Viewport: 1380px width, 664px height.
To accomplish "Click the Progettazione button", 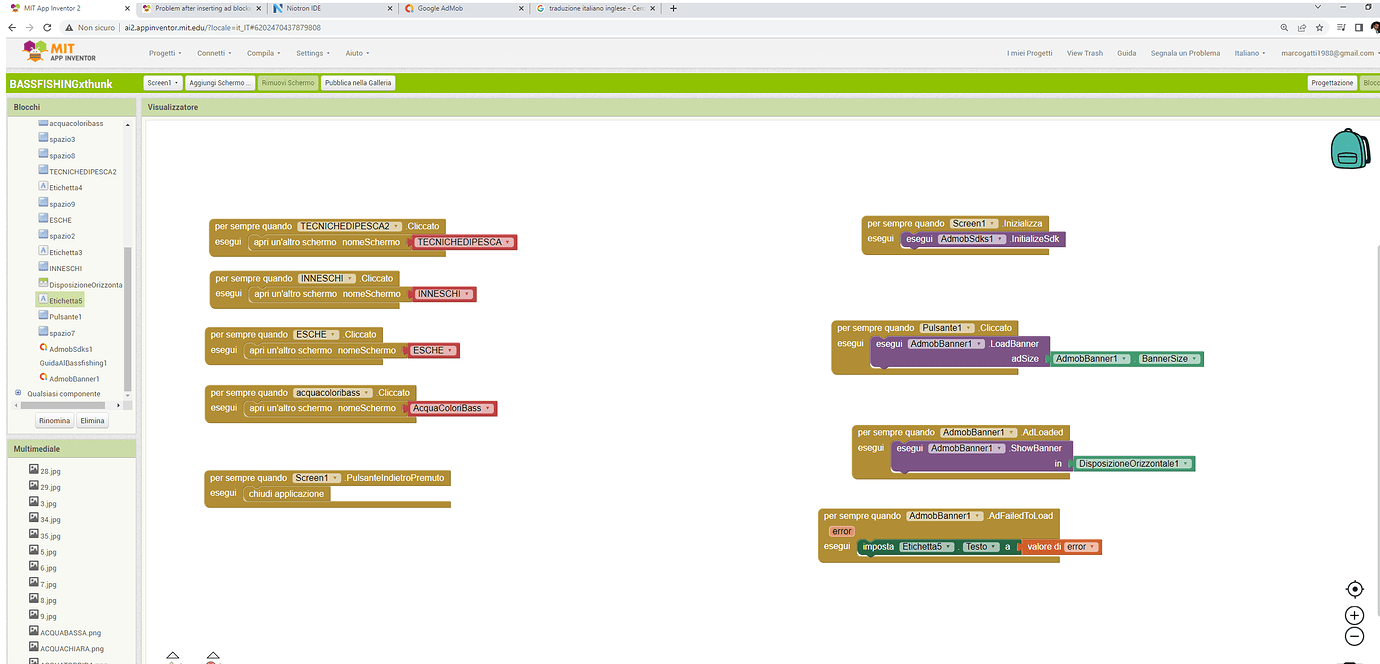I will (1332, 83).
